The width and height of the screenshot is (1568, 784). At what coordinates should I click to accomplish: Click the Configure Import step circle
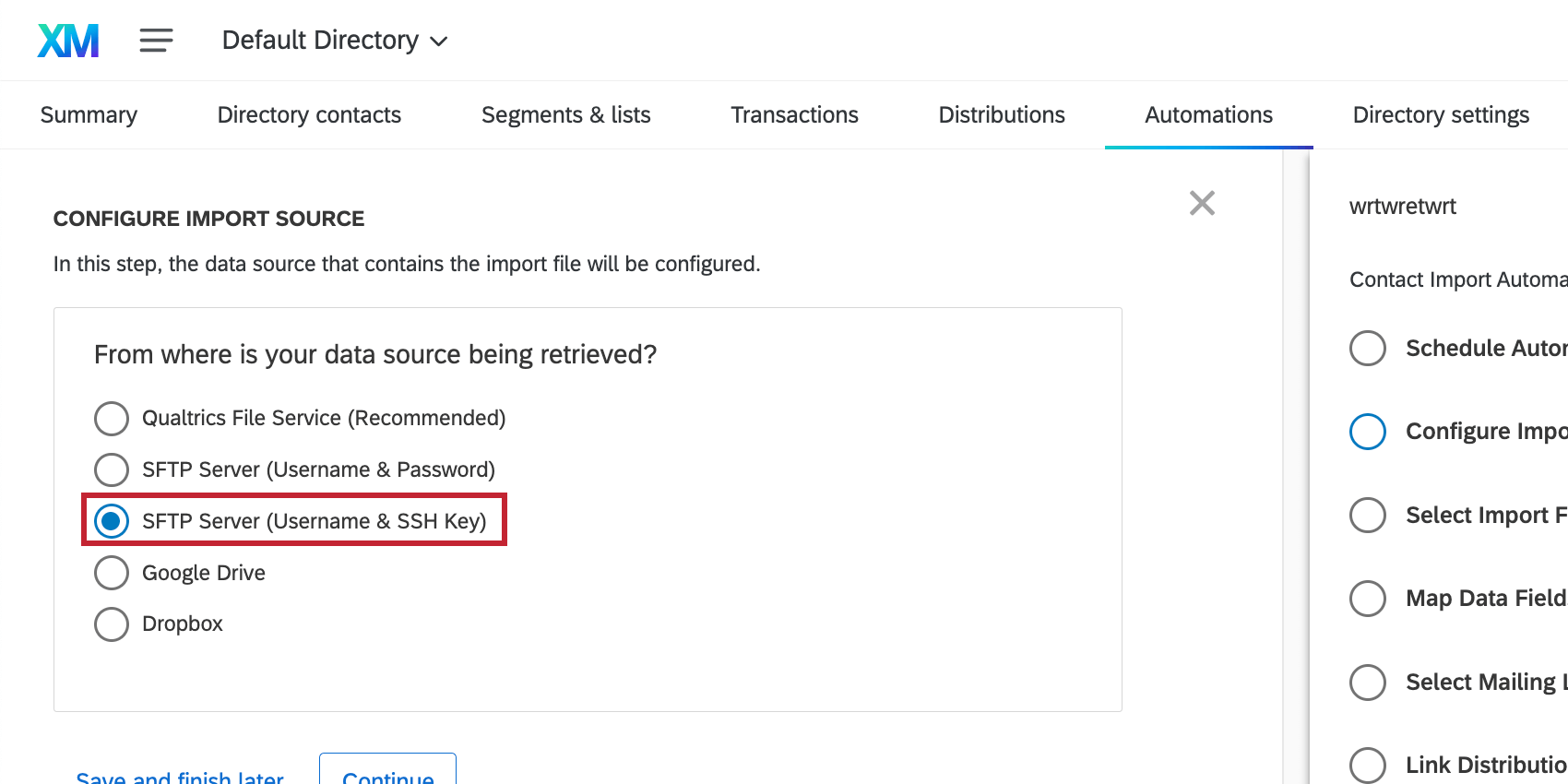pos(1367,432)
